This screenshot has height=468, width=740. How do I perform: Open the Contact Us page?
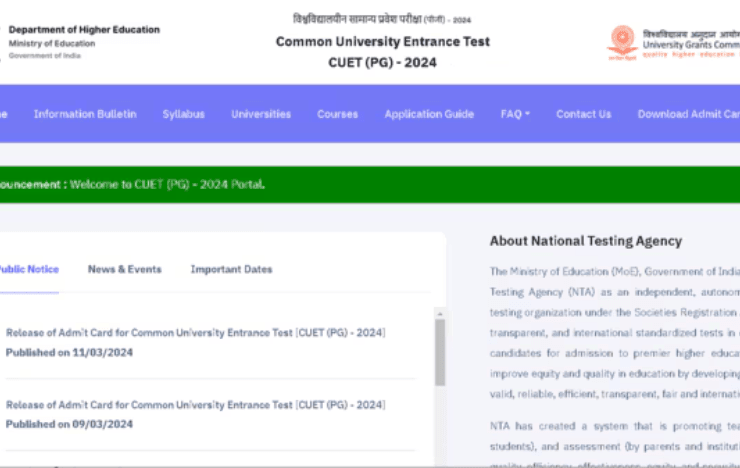[583, 114]
